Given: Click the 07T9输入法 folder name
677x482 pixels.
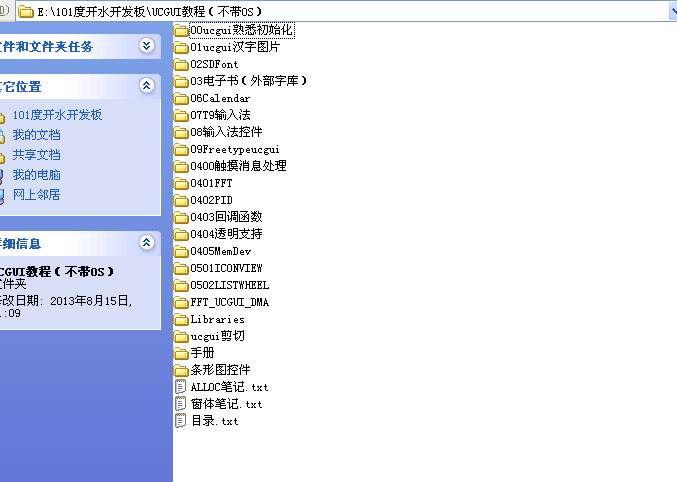Looking at the screenshot, I should pyautogui.click(x=220, y=115).
